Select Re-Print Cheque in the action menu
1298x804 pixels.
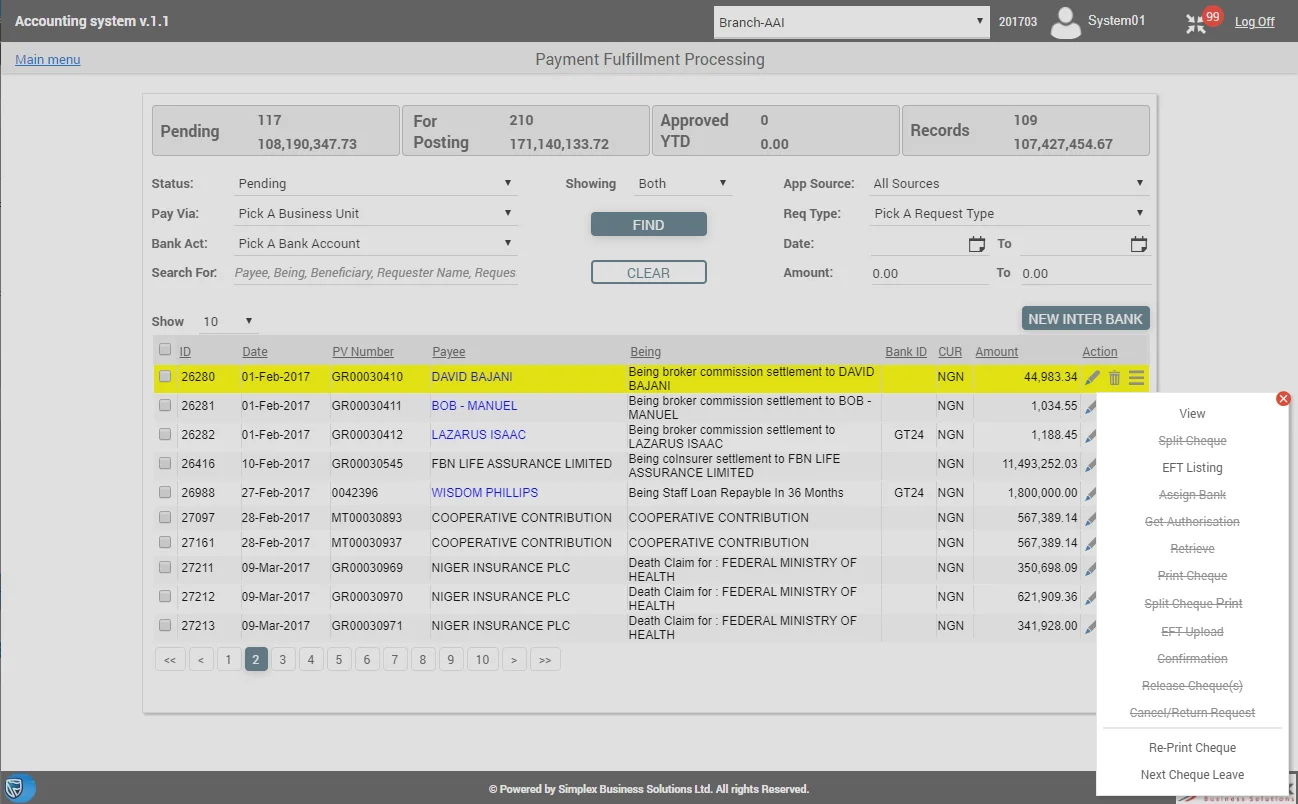point(1192,748)
